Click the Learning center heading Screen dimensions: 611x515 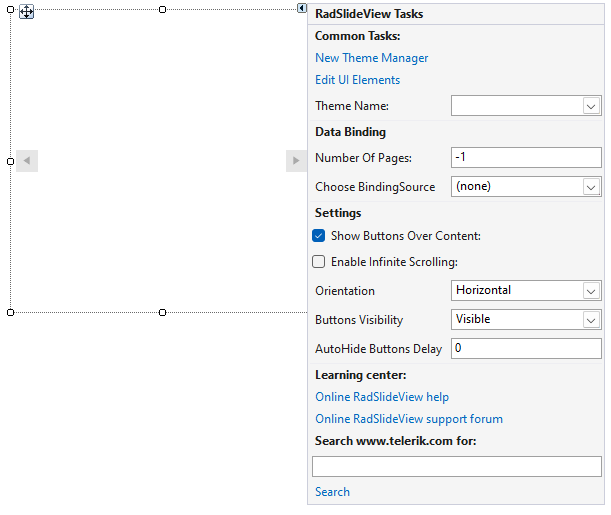360,375
